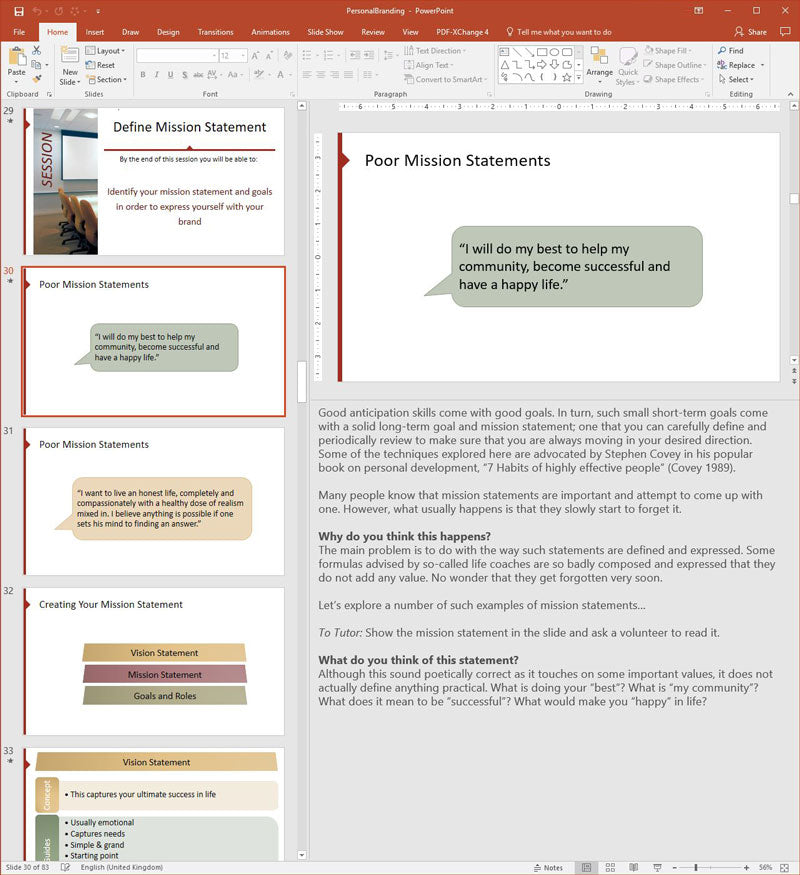Open the File tab
800x875 pixels.
pyautogui.click(x=19, y=32)
